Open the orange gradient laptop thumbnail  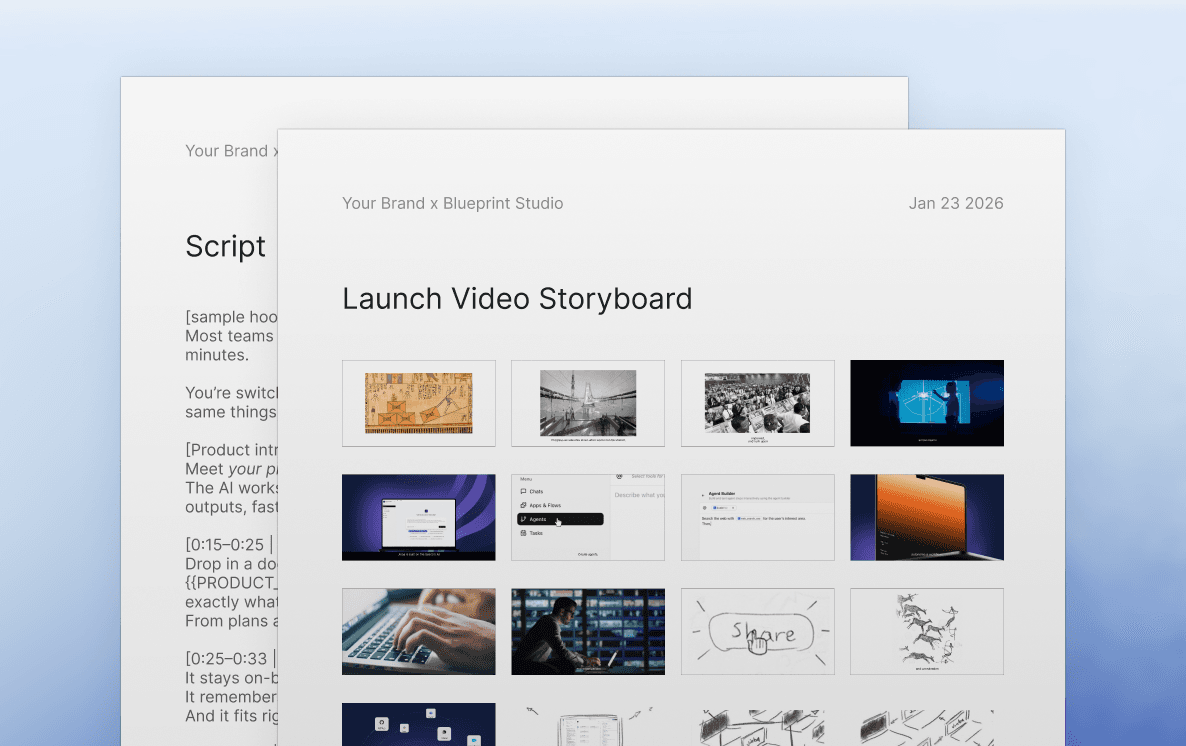coord(927,518)
